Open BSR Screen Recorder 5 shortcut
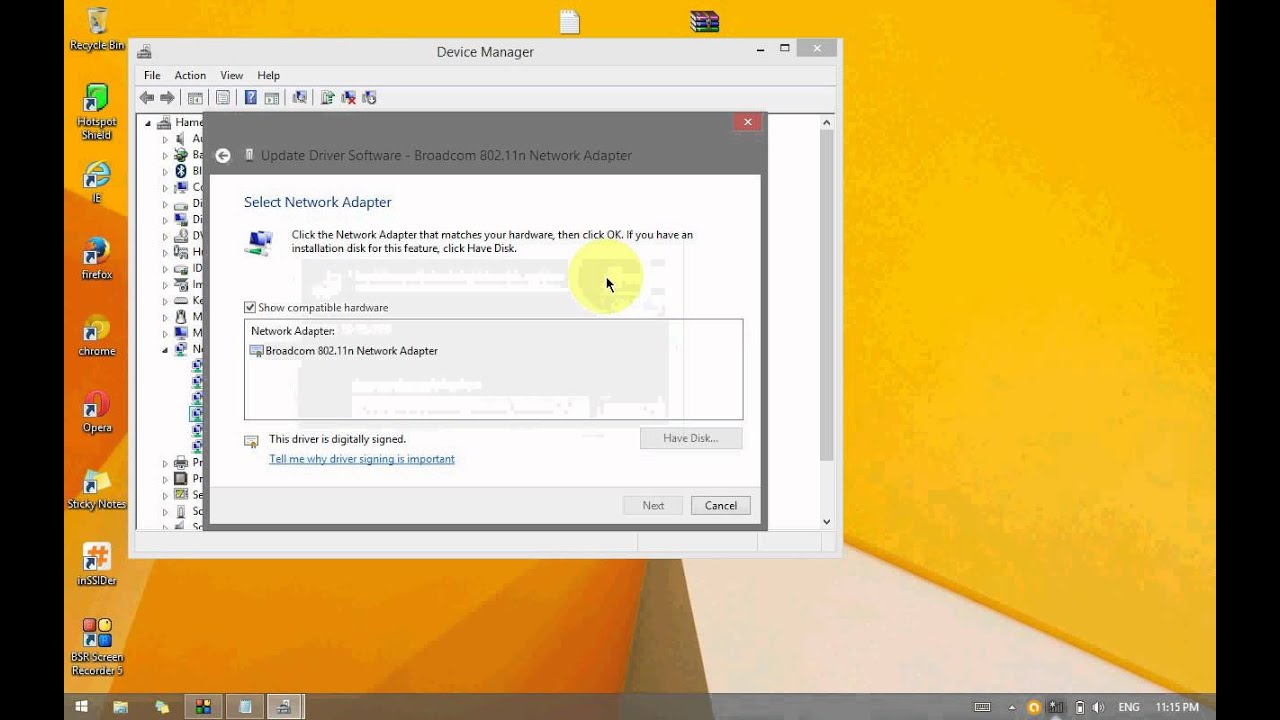The image size is (1280, 720). (x=96, y=647)
